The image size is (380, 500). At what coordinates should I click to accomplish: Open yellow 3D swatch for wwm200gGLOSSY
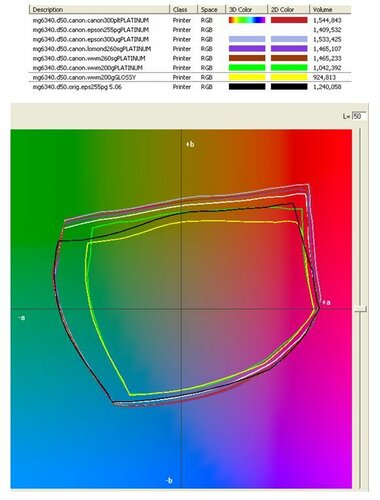247,77
